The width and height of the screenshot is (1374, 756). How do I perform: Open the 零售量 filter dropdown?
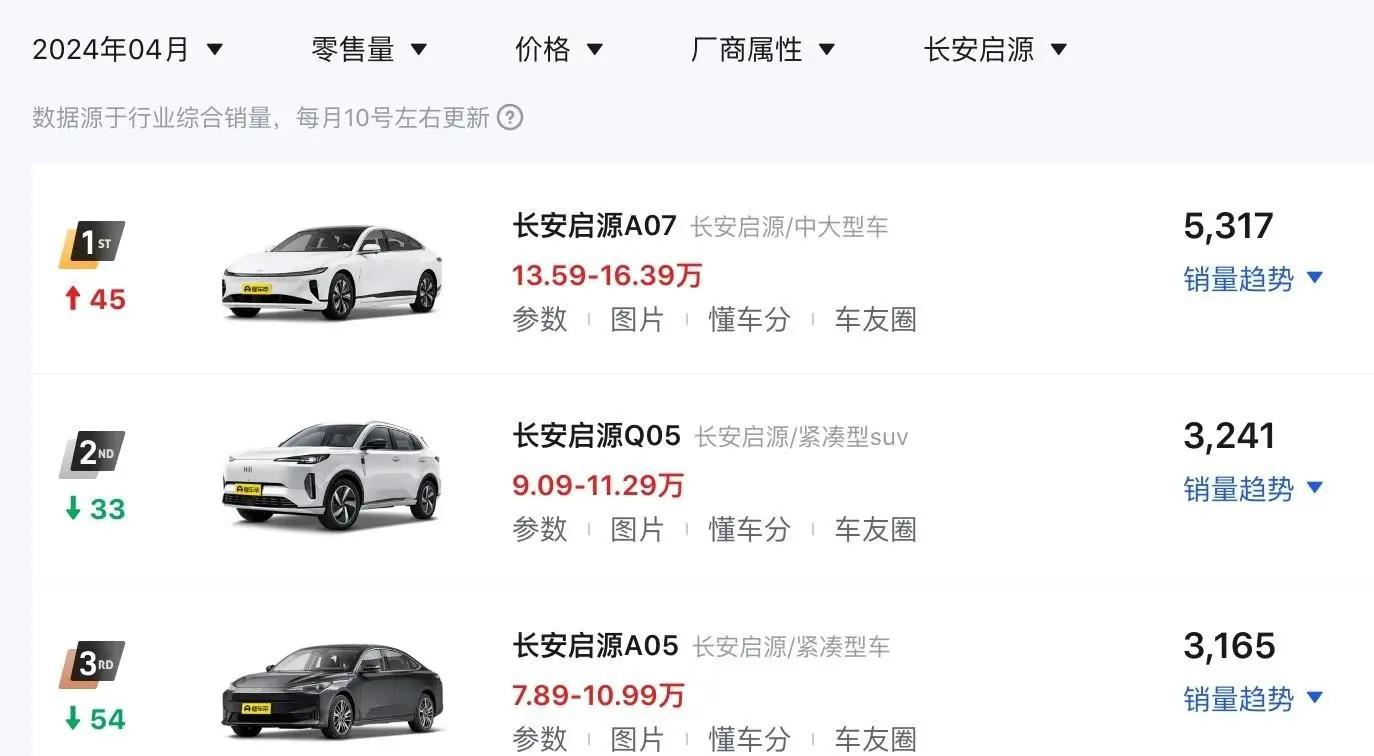370,49
